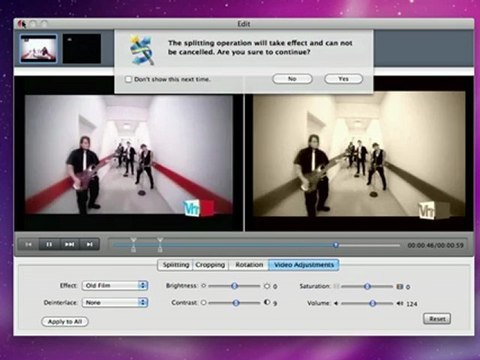Click the high brightness sun icon
This screenshot has width=480, height=360.
click(x=267, y=286)
